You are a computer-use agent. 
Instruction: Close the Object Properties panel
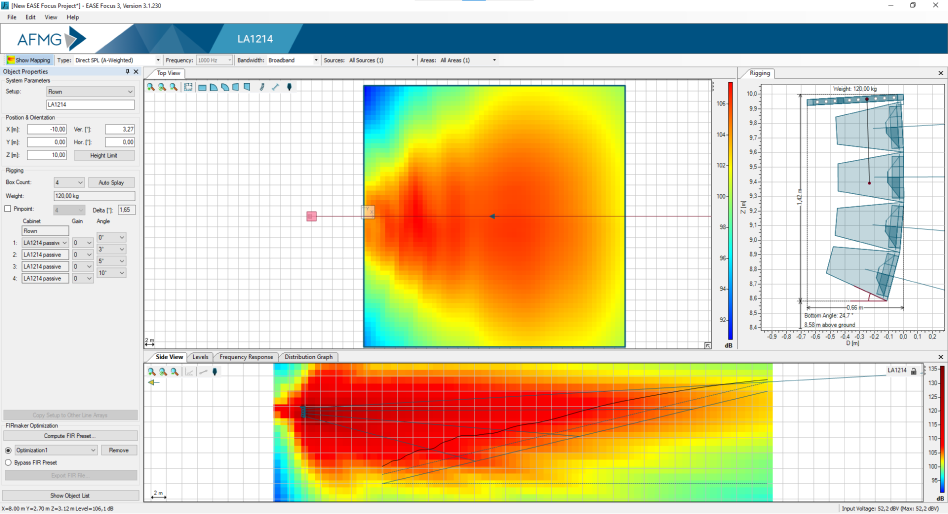pyautogui.click(x=136, y=71)
